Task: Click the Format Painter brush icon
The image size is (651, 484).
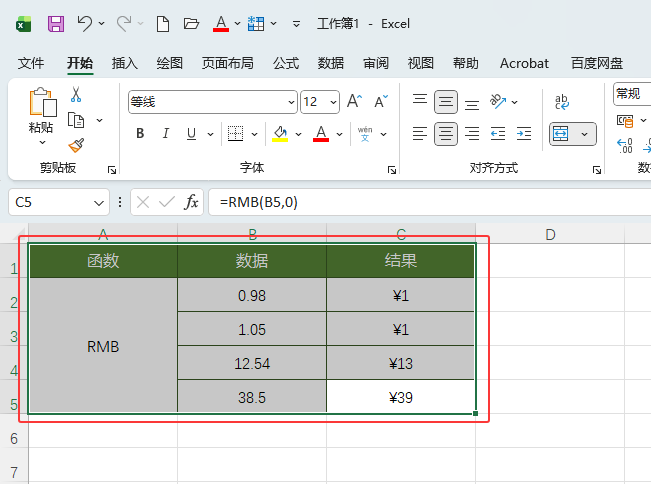Action: 76,145
